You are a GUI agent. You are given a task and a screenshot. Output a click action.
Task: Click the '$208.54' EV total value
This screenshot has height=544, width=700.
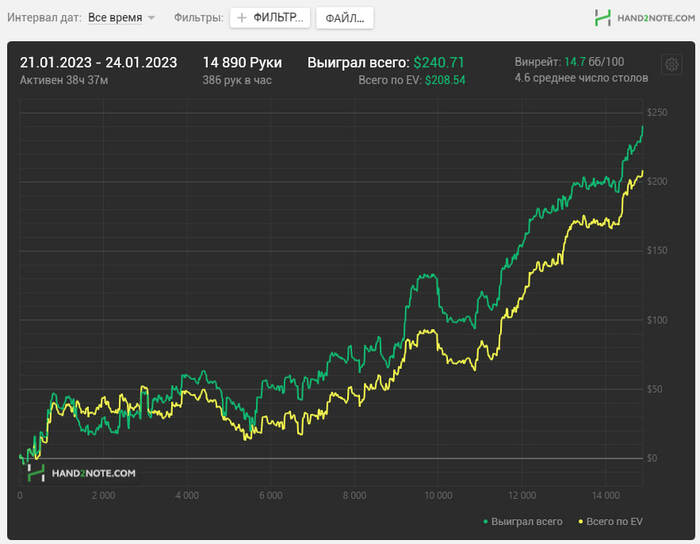[445, 80]
